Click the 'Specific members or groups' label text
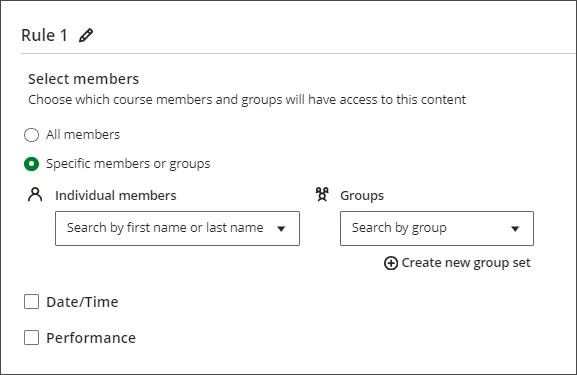 pyautogui.click(x=128, y=164)
